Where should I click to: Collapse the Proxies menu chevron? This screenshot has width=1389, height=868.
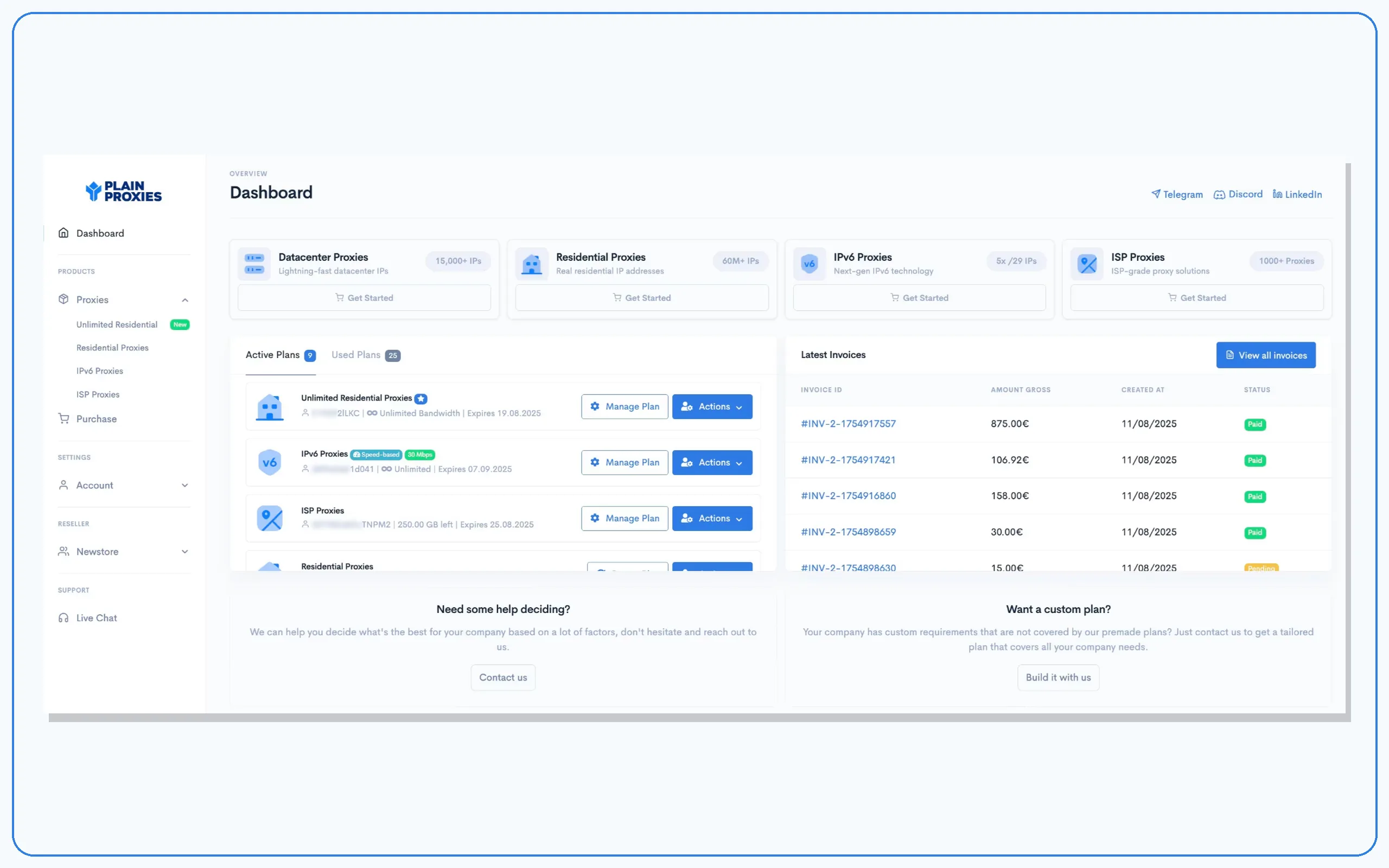[x=185, y=299]
